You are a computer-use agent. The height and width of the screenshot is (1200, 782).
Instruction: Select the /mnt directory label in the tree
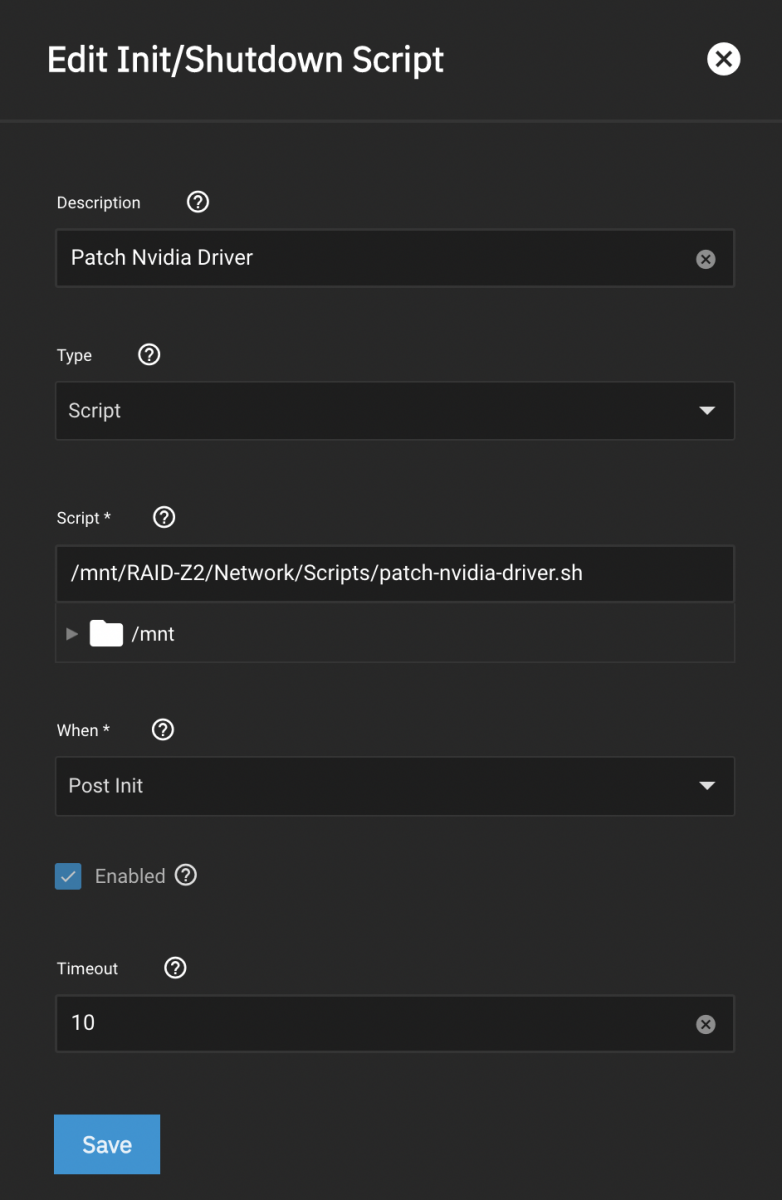153,634
